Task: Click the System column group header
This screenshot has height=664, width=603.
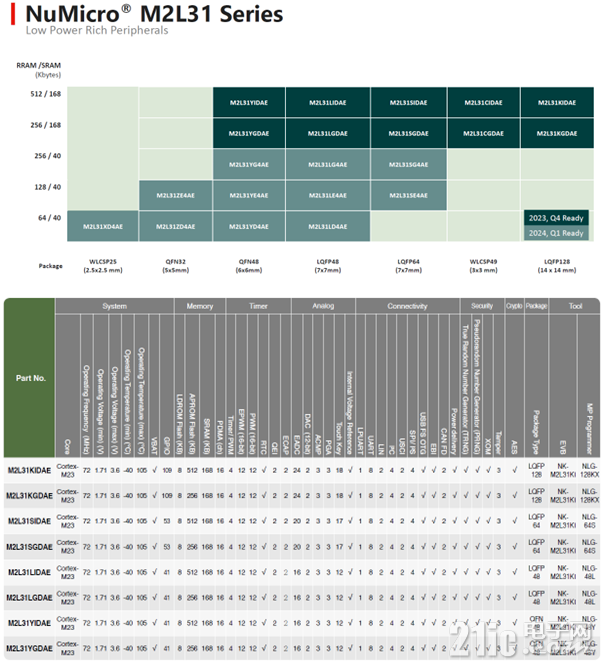Action: pyautogui.click(x=114, y=306)
